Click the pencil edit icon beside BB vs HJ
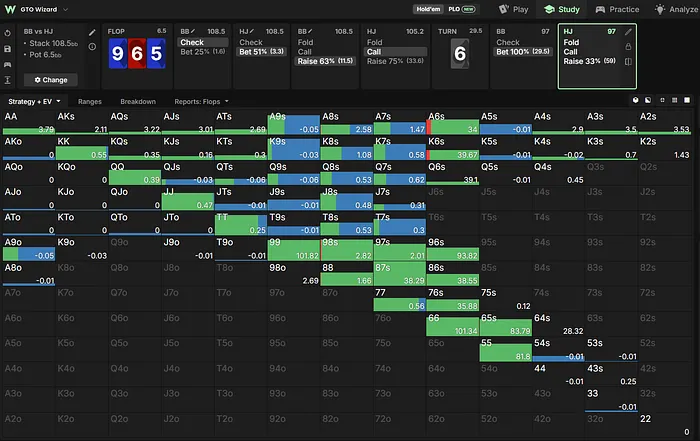This screenshot has height=441, width=700. 92,33
